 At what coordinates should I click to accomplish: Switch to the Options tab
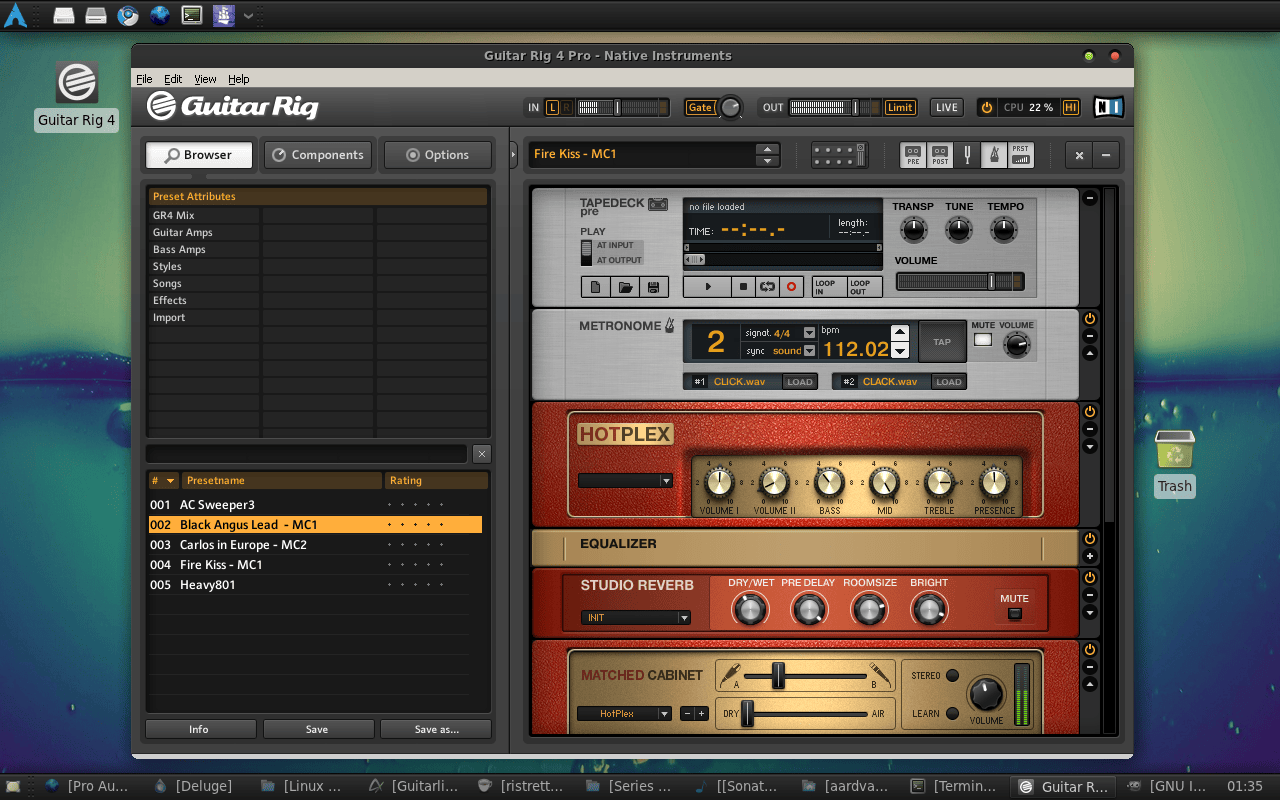[x=438, y=155]
